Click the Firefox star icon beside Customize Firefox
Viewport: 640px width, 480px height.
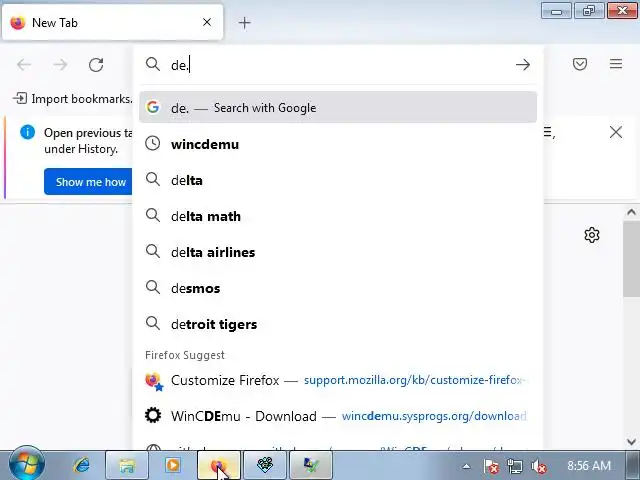coord(154,381)
